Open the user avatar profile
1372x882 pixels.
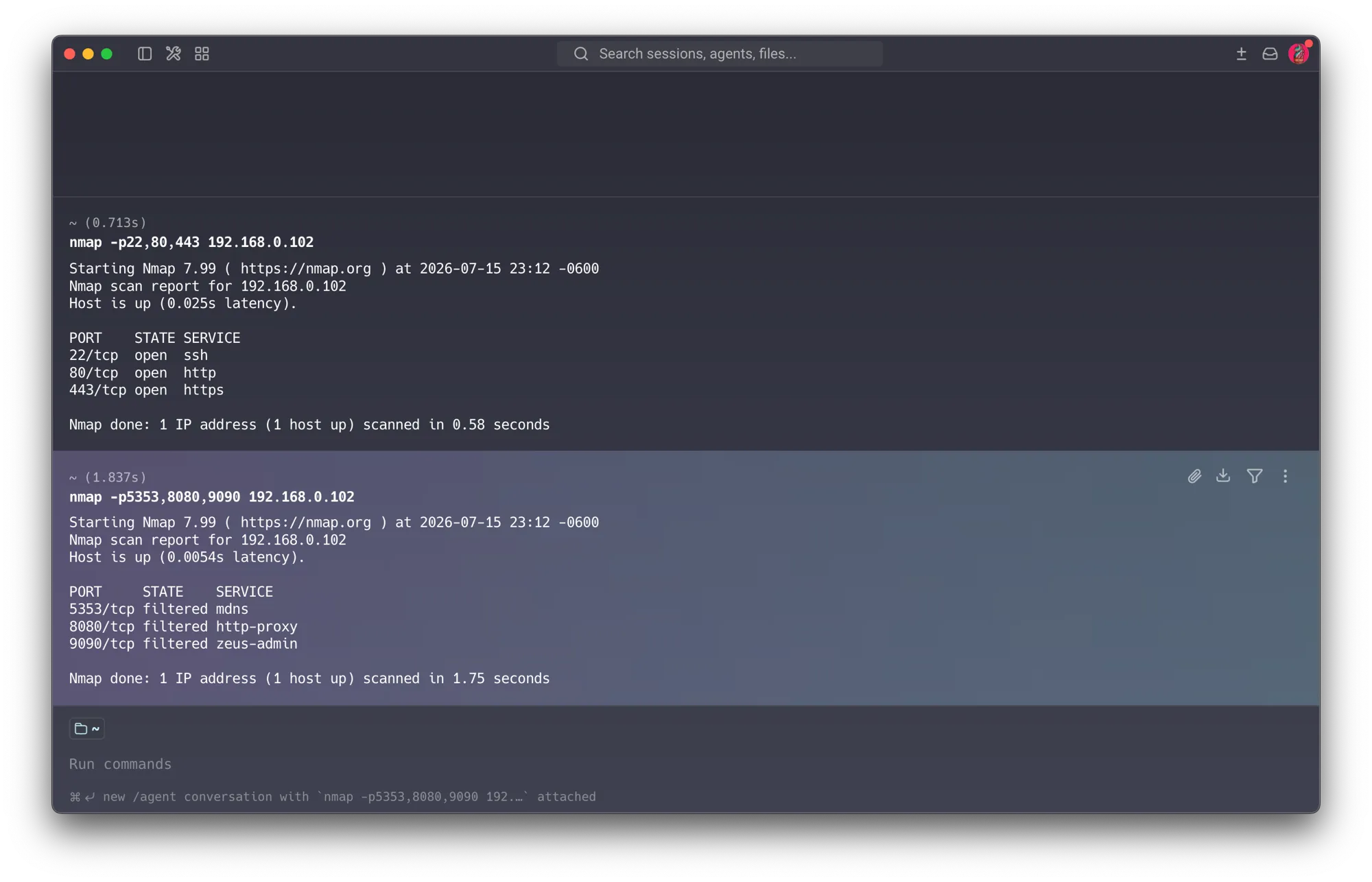1299,53
